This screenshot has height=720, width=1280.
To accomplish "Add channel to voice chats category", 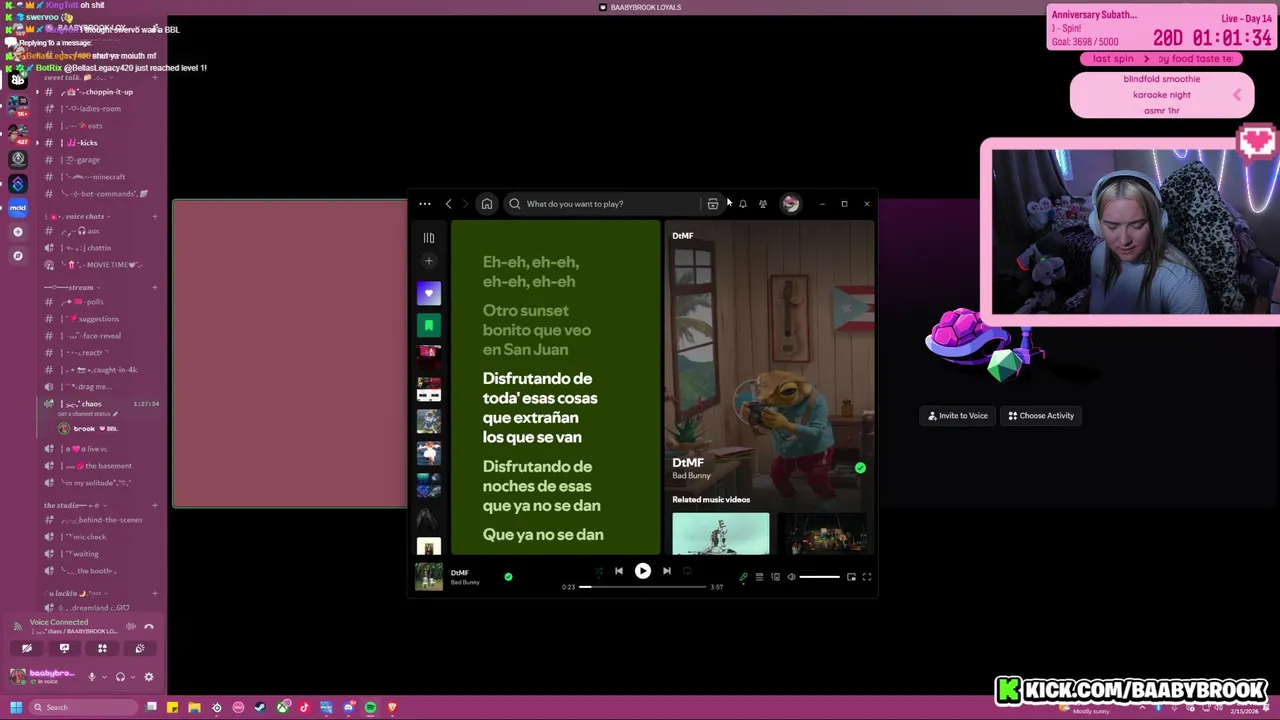I will point(154,217).
